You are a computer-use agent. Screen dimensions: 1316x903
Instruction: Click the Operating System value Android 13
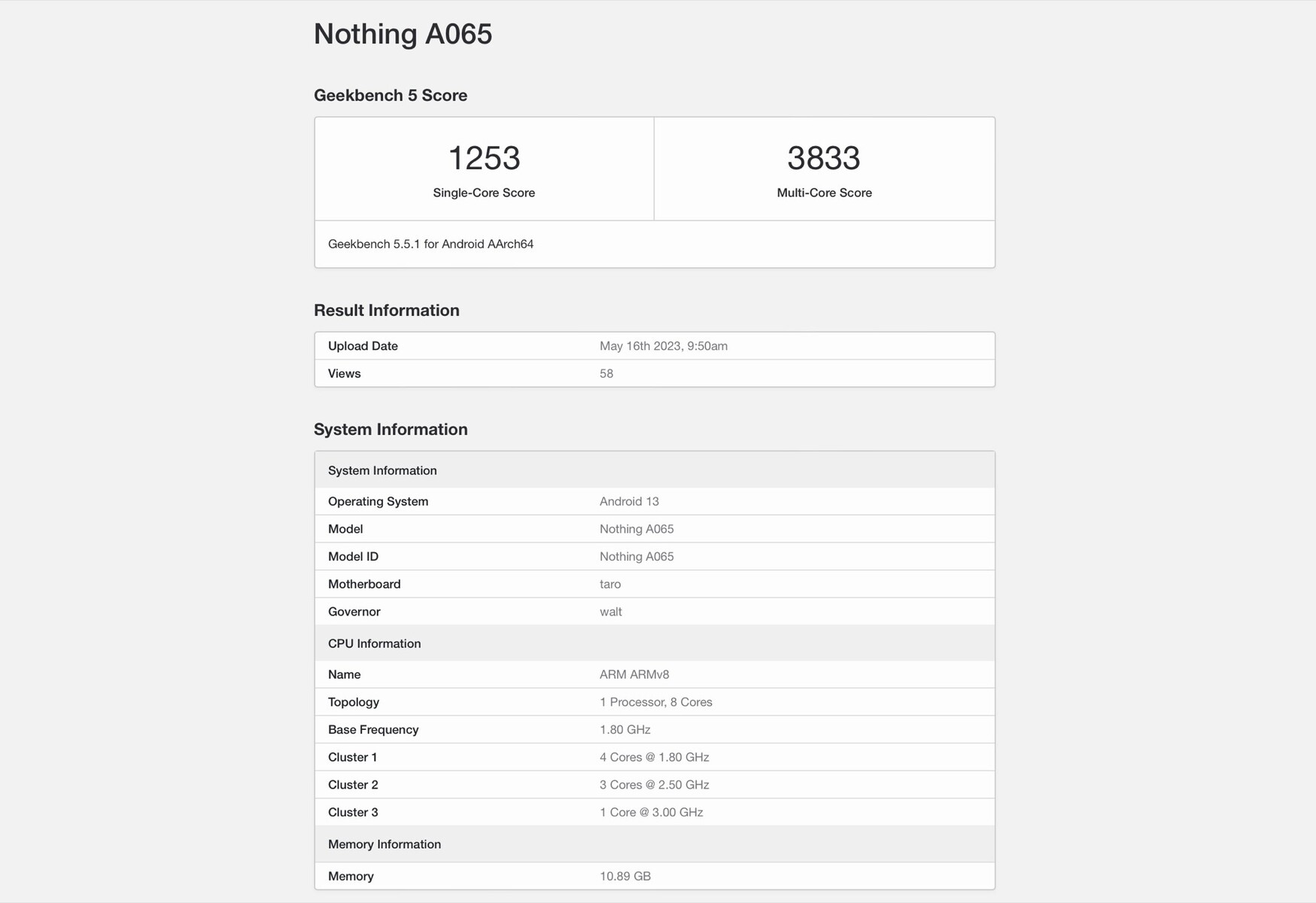[x=629, y=501]
